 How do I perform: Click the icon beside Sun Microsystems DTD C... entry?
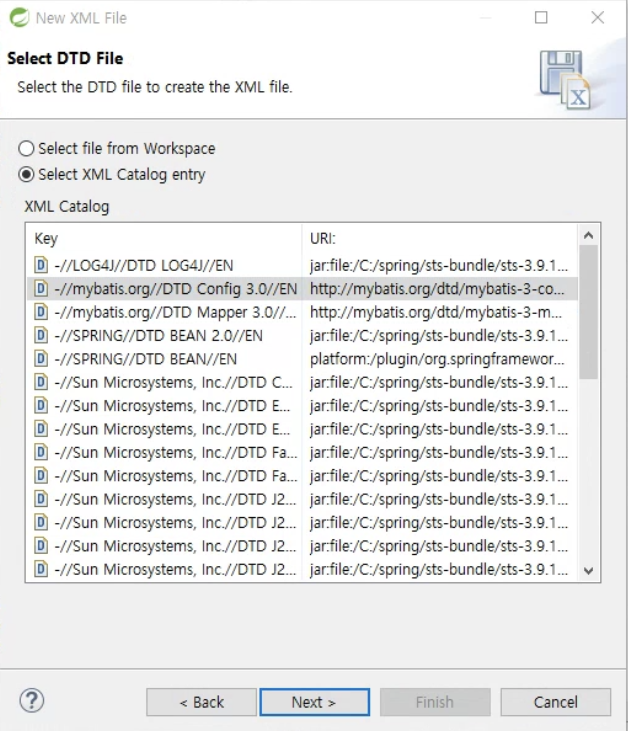click(x=41, y=382)
